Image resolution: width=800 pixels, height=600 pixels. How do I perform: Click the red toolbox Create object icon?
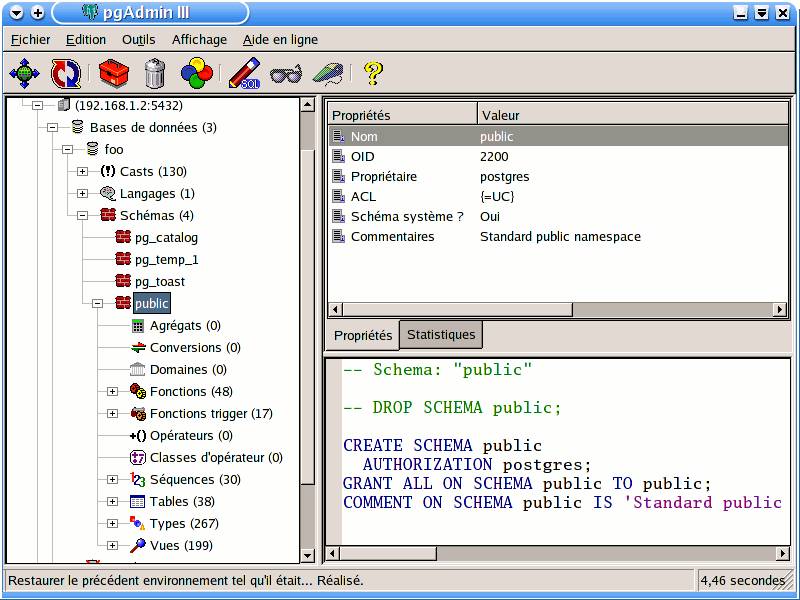coord(113,73)
